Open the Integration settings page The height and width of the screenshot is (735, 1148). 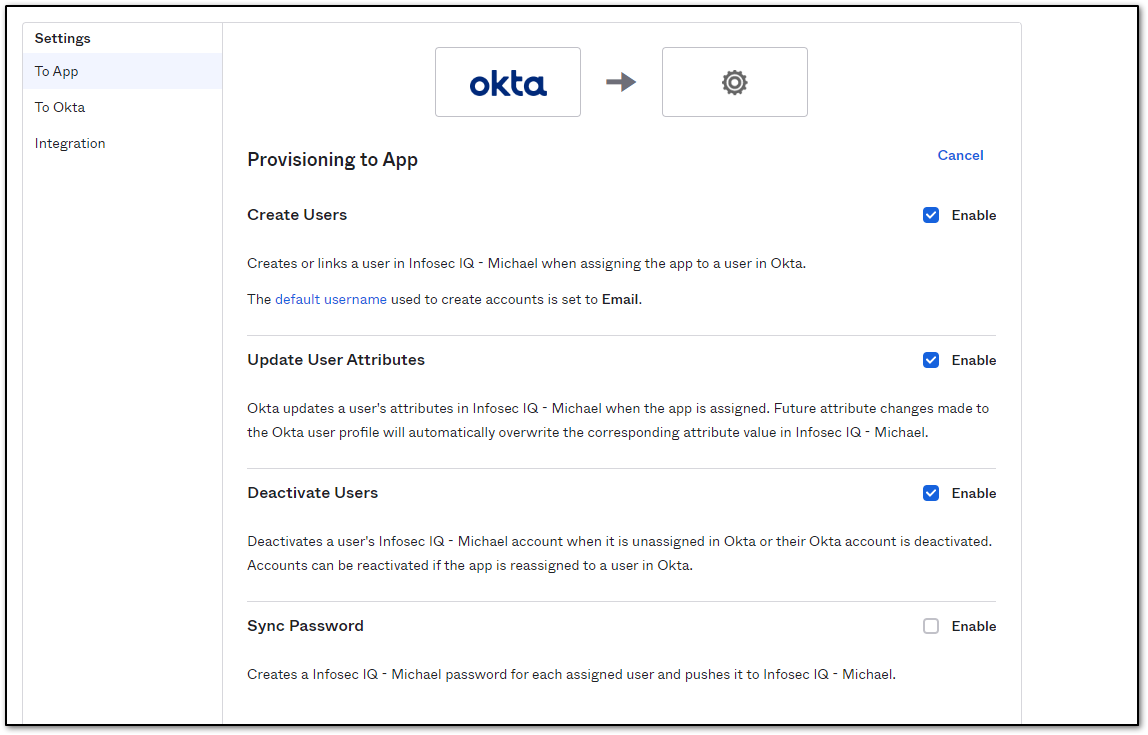69,143
